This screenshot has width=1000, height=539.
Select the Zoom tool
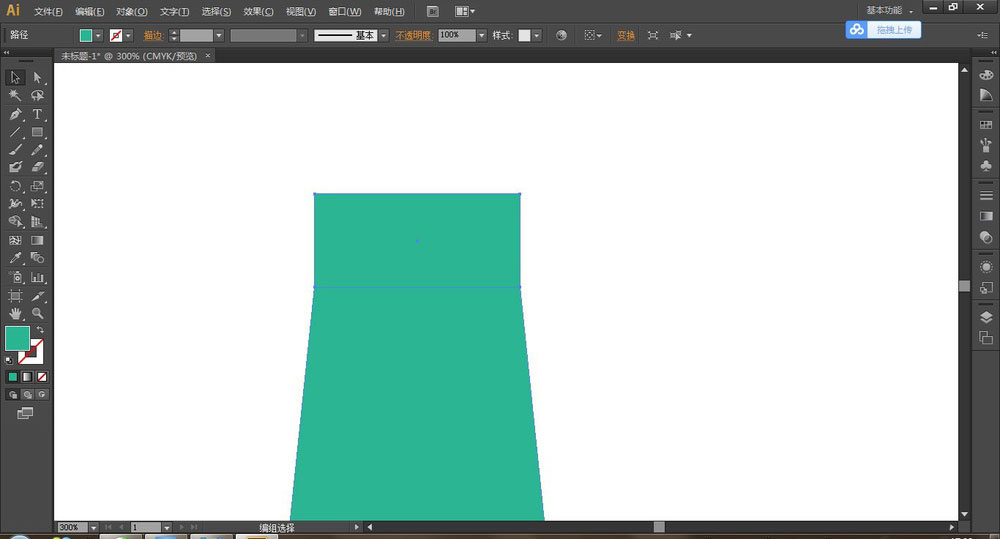coord(37,313)
